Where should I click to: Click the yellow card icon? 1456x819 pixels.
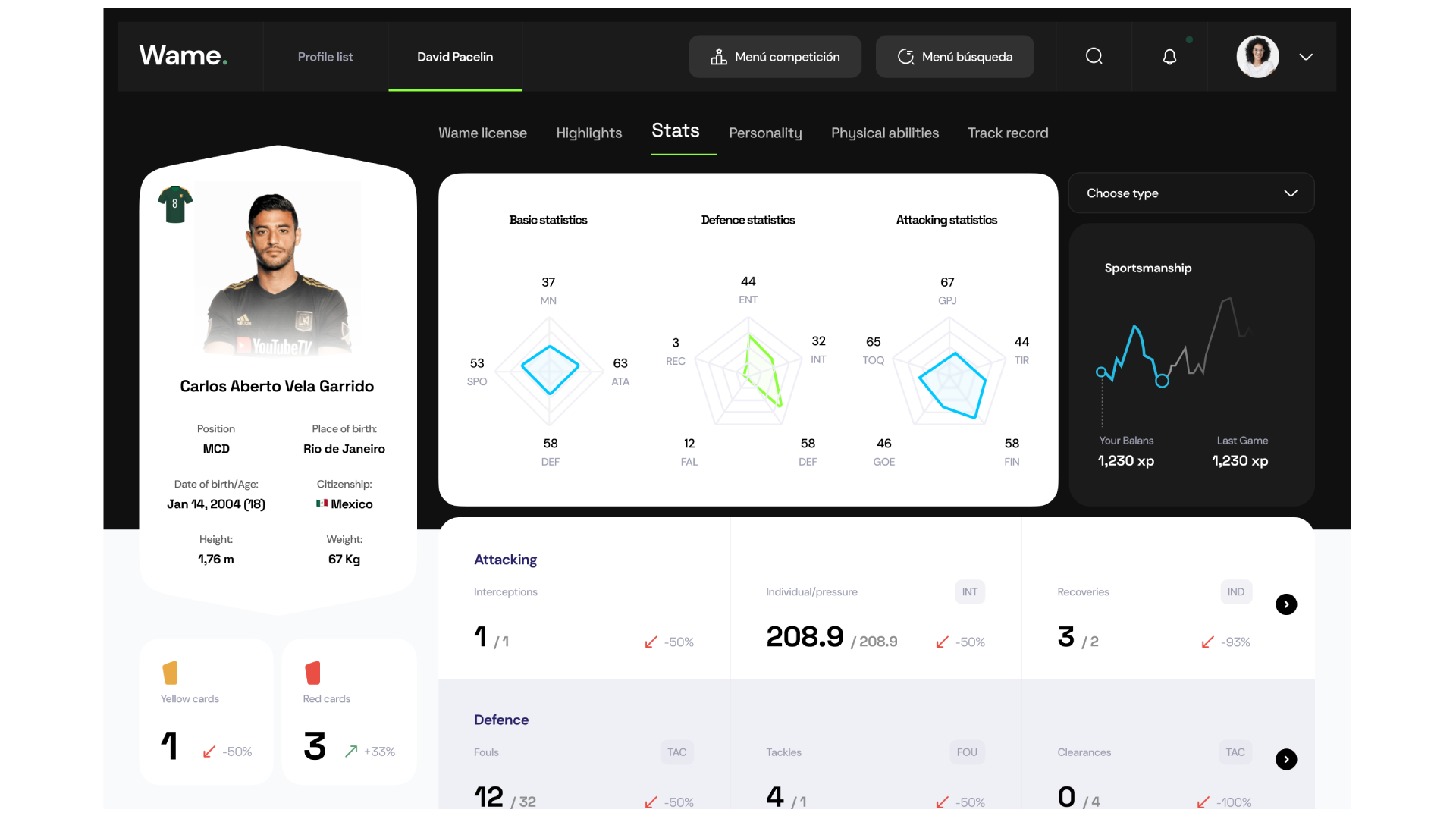(170, 673)
